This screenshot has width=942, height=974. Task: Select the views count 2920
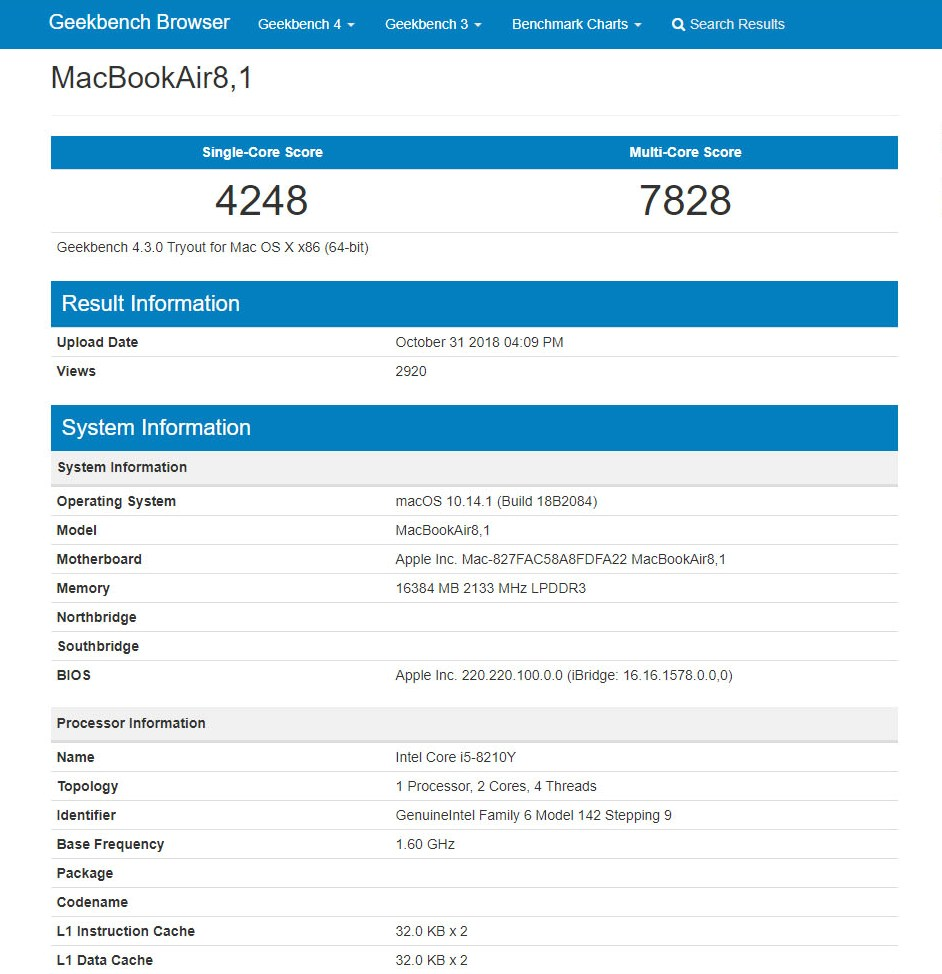[411, 371]
